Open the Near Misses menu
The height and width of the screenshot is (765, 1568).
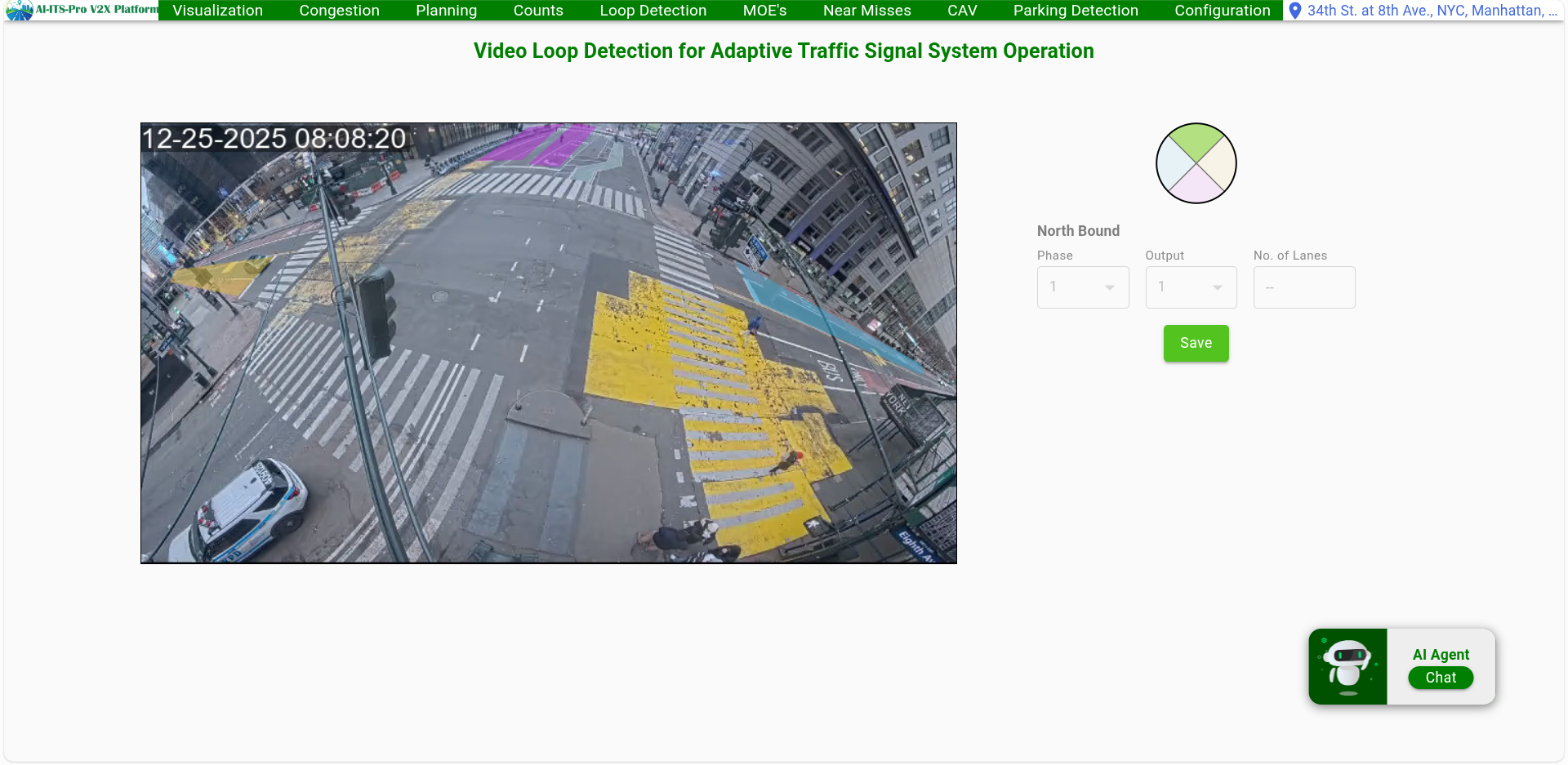(x=866, y=11)
